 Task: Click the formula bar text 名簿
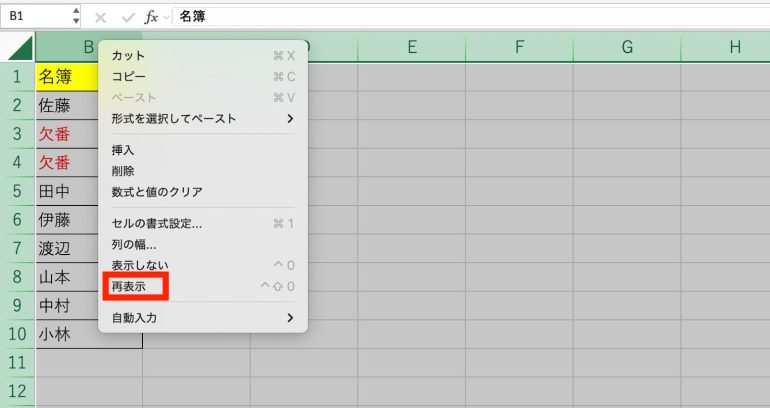(x=194, y=17)
